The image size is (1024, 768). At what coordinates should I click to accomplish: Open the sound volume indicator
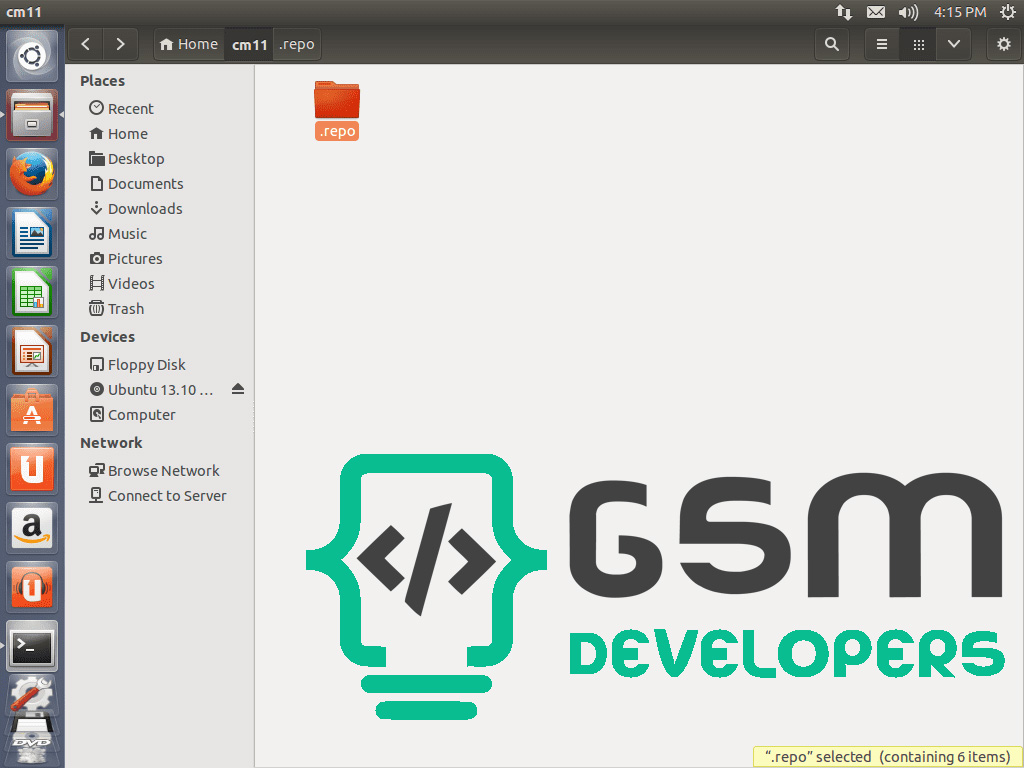[908, 12]
